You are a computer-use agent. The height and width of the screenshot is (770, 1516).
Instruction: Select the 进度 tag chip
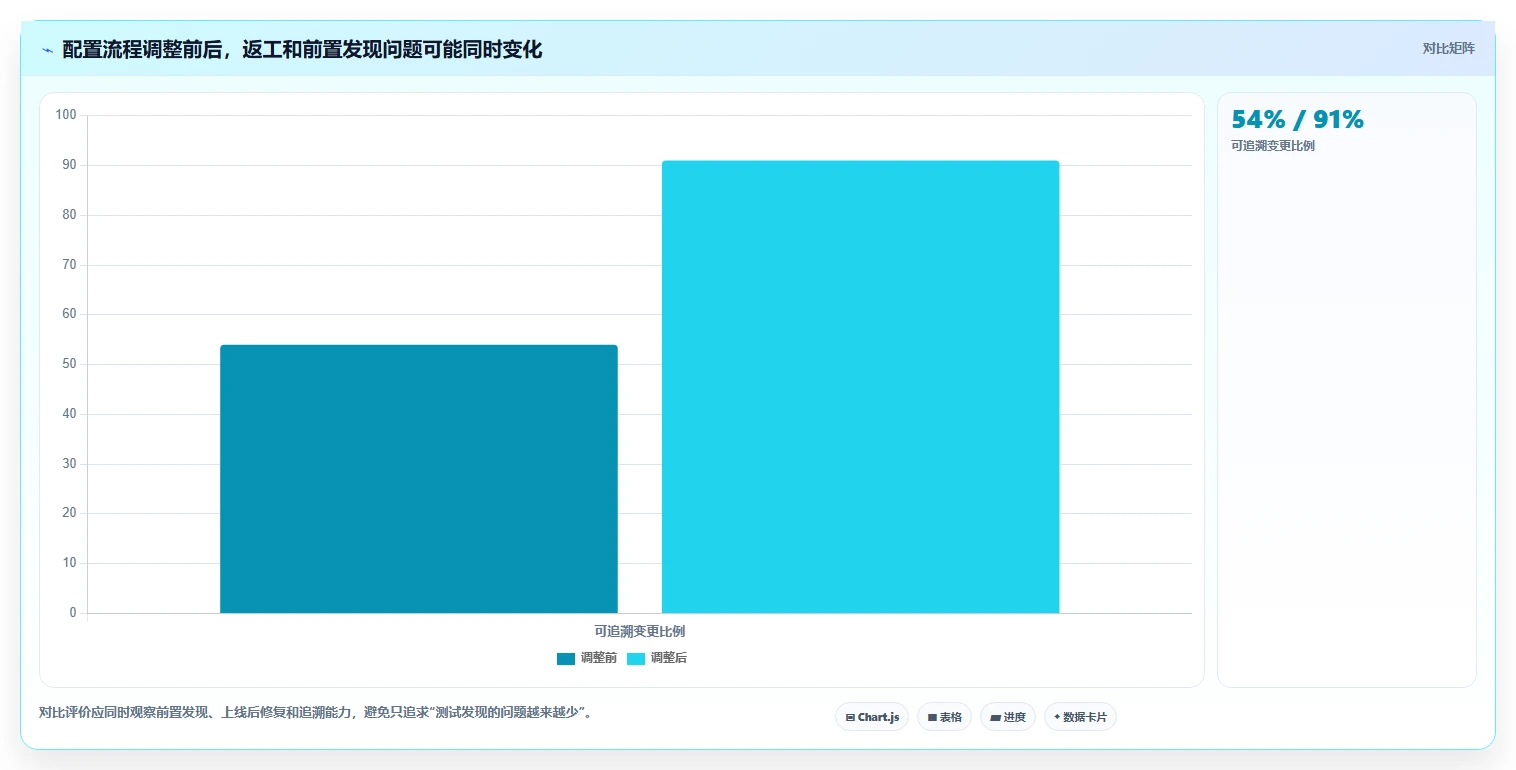point(1008,717)
